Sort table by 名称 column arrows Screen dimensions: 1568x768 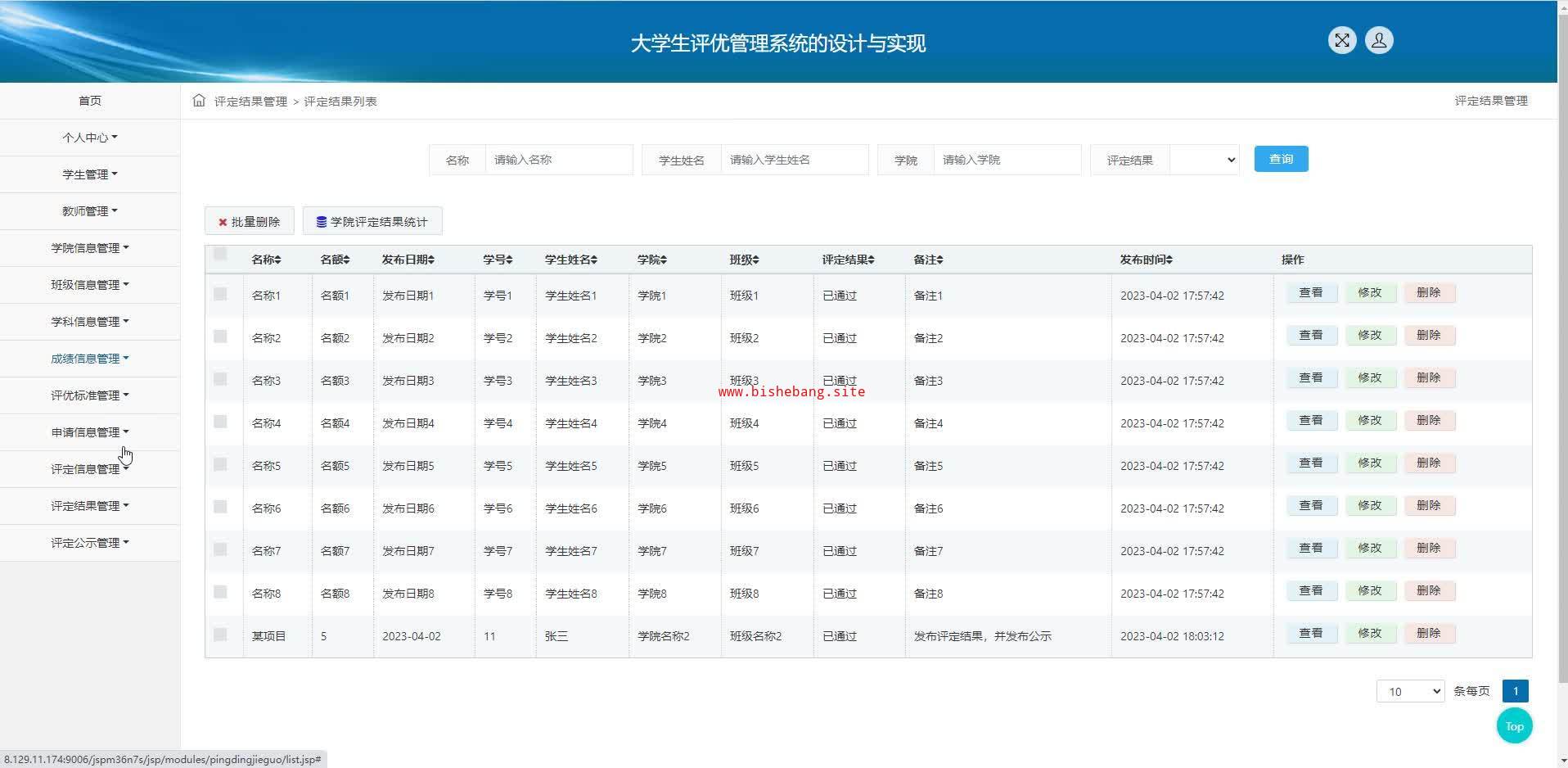[x=278, y=260]
